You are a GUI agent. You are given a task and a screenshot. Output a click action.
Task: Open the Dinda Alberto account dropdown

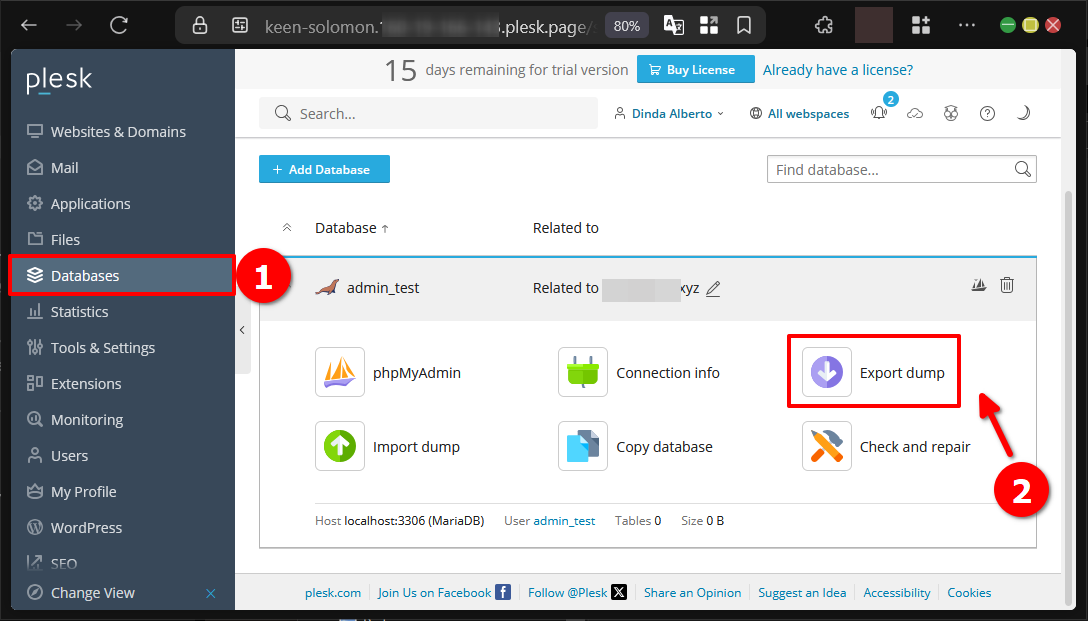point(668,113)
